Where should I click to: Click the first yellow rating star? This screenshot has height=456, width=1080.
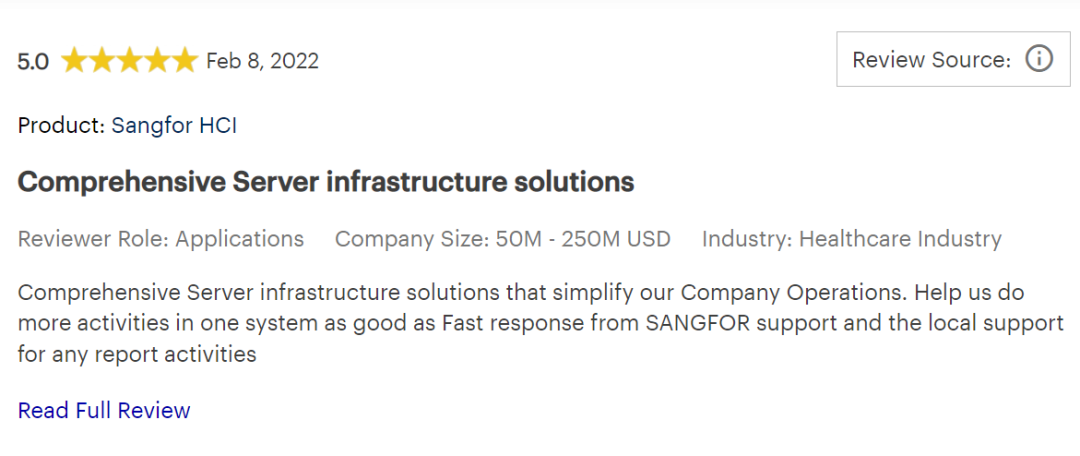pos(75,61)
